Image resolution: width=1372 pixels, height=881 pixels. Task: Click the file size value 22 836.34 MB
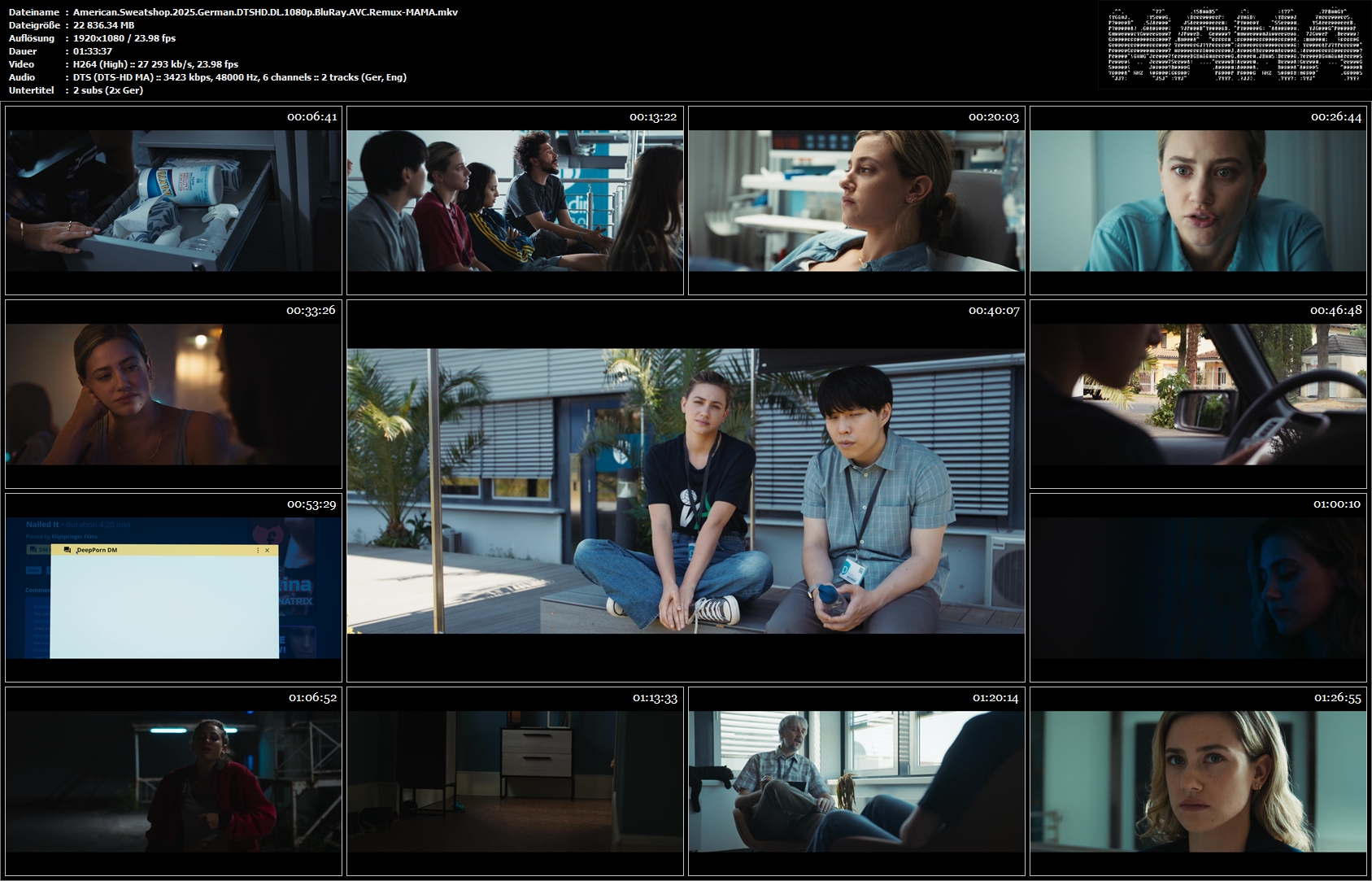tap(104, 25)
